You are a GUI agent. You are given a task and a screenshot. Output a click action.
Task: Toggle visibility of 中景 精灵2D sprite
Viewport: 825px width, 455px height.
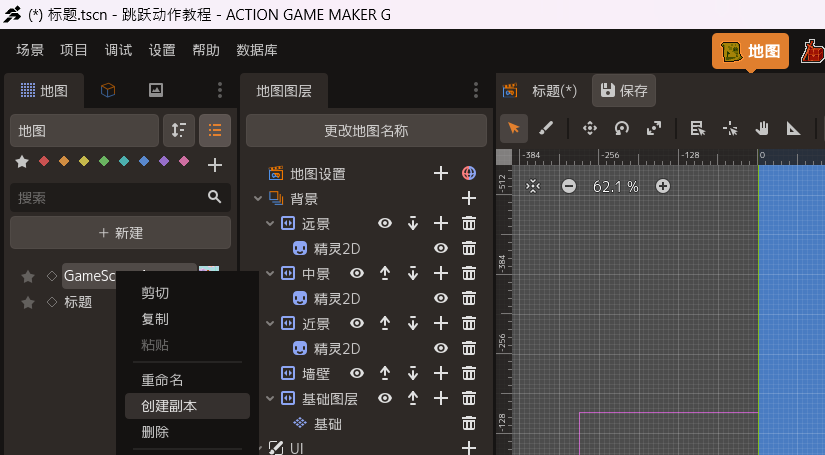tap(441, 298)
